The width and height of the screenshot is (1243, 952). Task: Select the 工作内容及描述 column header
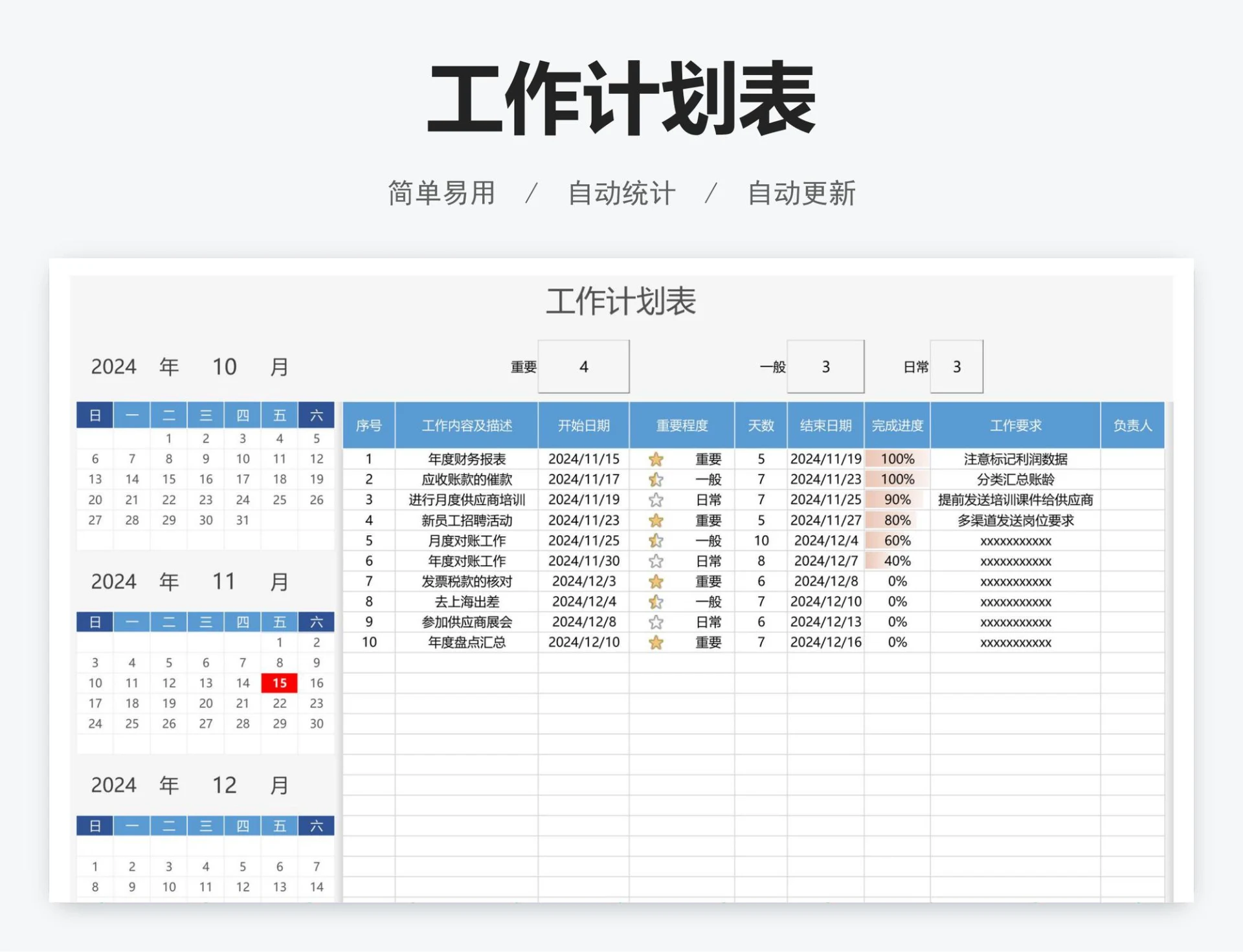pyautogui.click(x=467, y=426)
